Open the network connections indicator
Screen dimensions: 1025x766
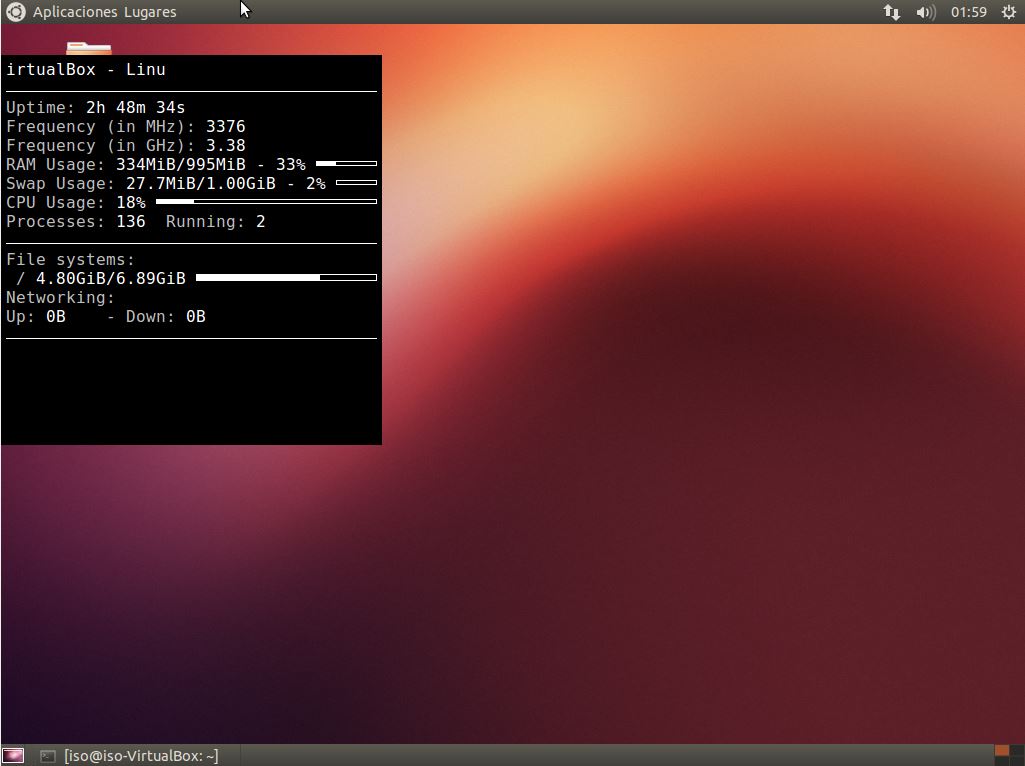[891, 12]
